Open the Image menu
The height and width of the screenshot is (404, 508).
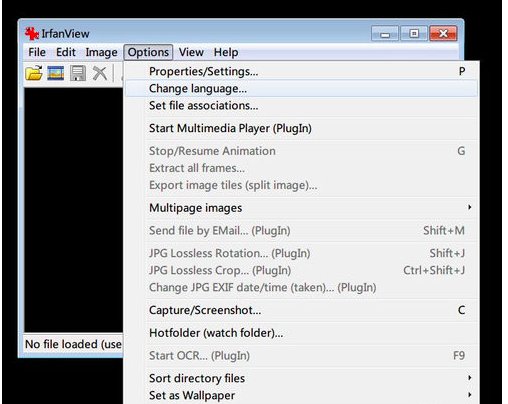101,52
